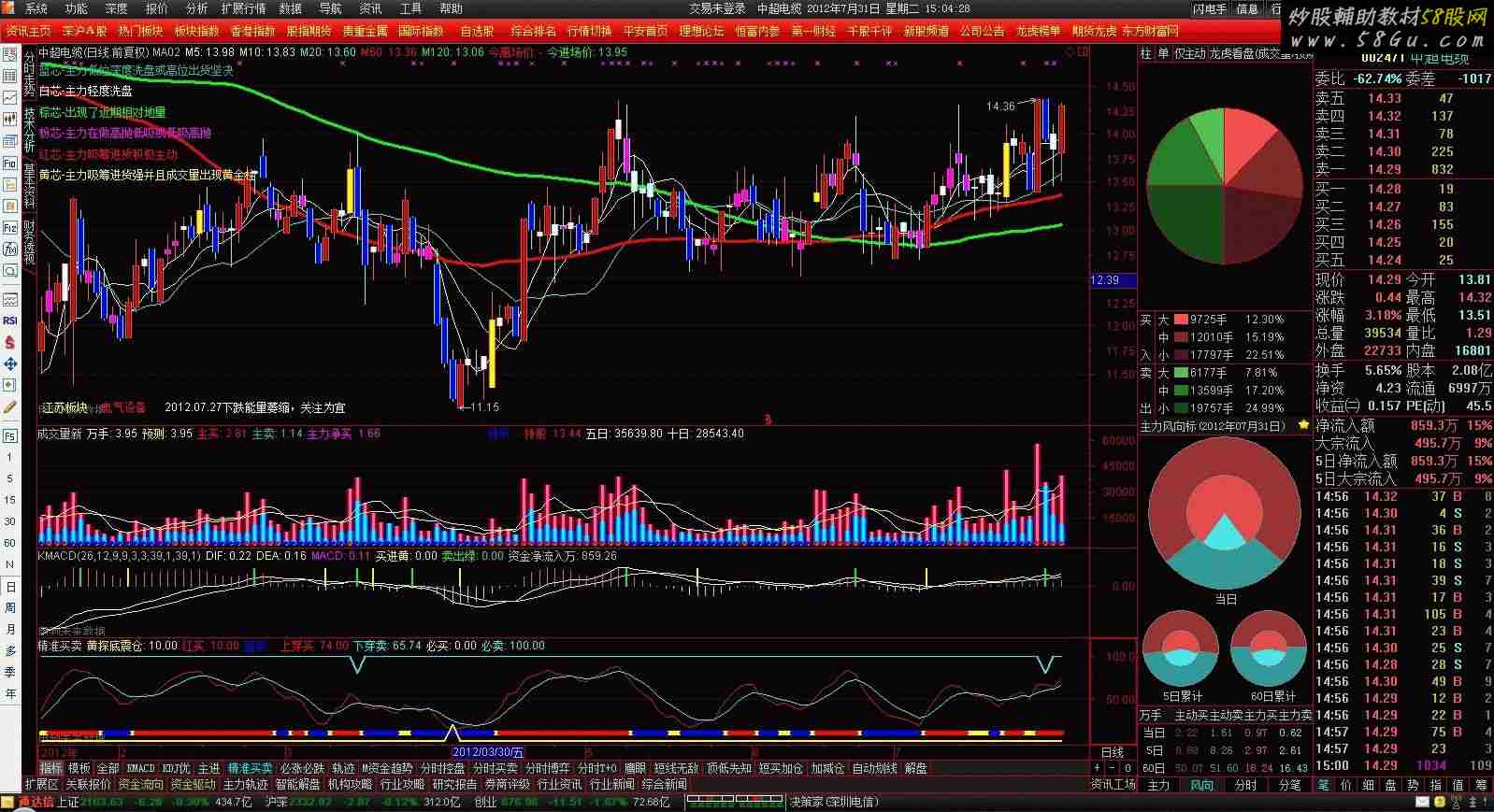Click the quote list grid sidebar icon

tap(10, 76)
